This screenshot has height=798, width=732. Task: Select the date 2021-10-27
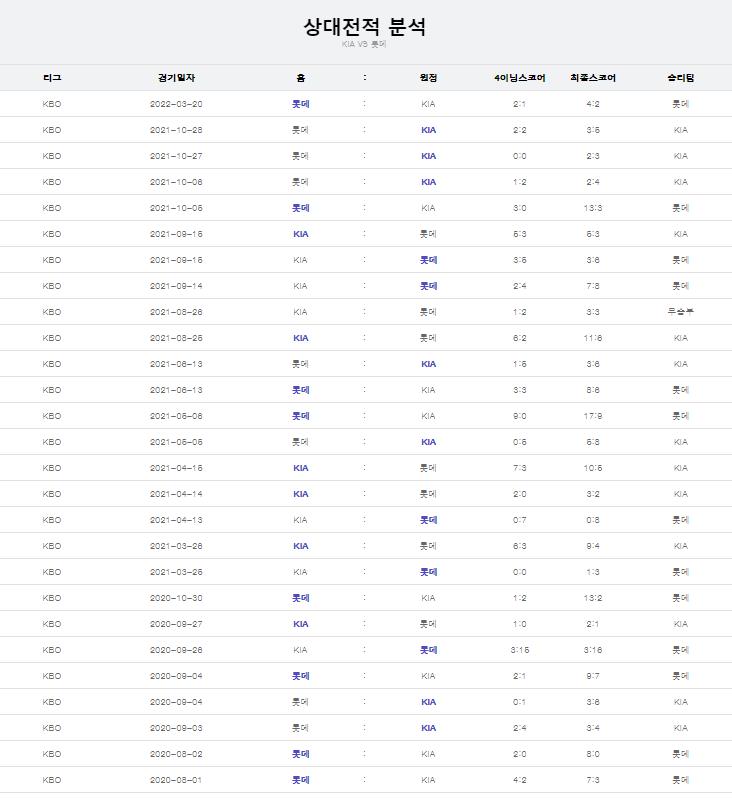point(176,156)
